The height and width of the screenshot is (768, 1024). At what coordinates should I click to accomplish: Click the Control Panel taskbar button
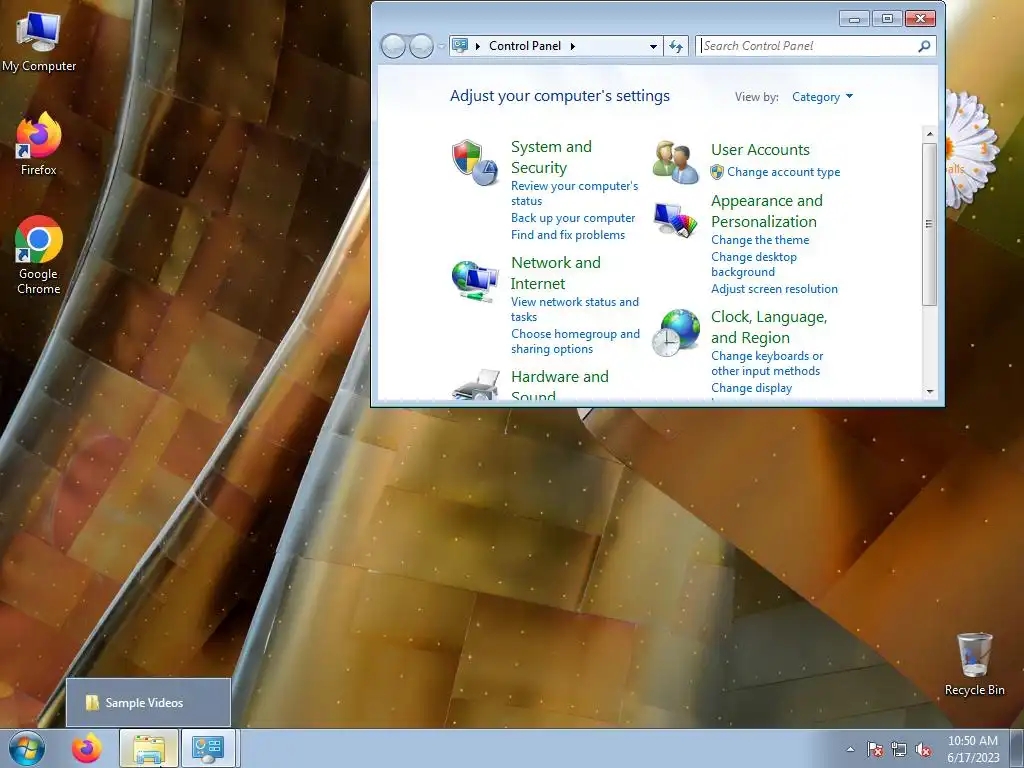tap(208, 748)
